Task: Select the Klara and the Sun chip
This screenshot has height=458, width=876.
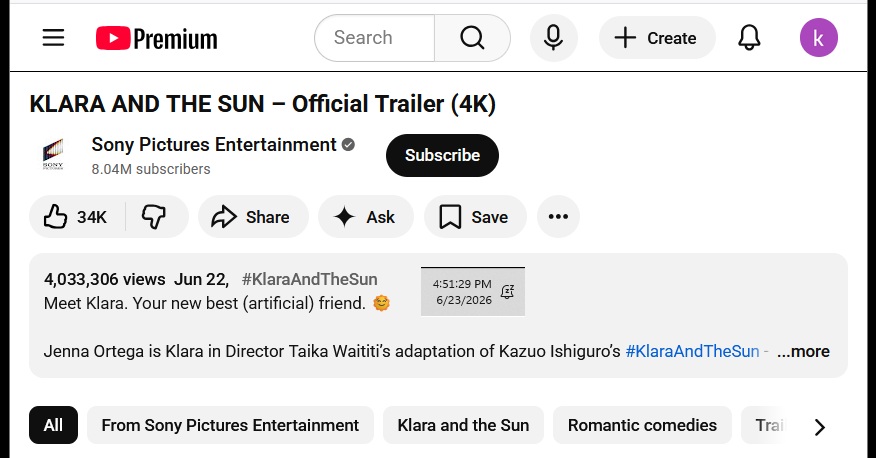Action: [x=463, y=425]
